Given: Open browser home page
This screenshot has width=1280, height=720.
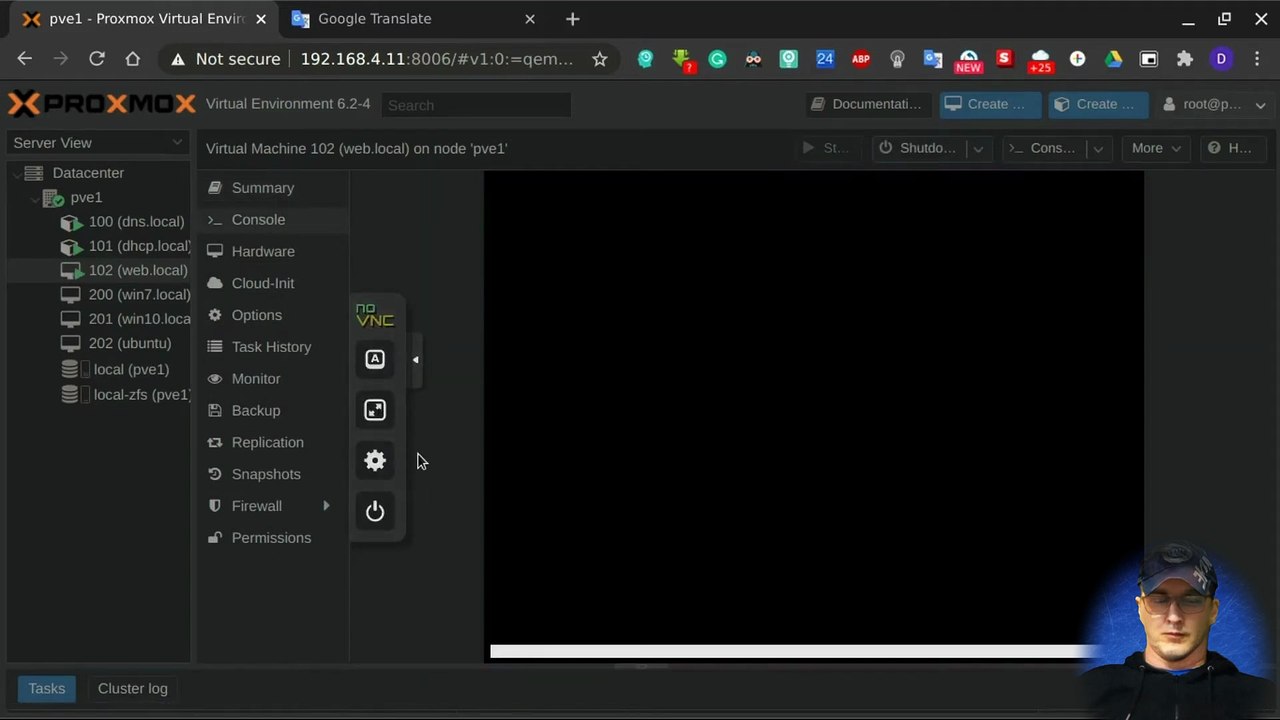Looking at the screenshot, I should pyautogui.click(x=132, y=59).
